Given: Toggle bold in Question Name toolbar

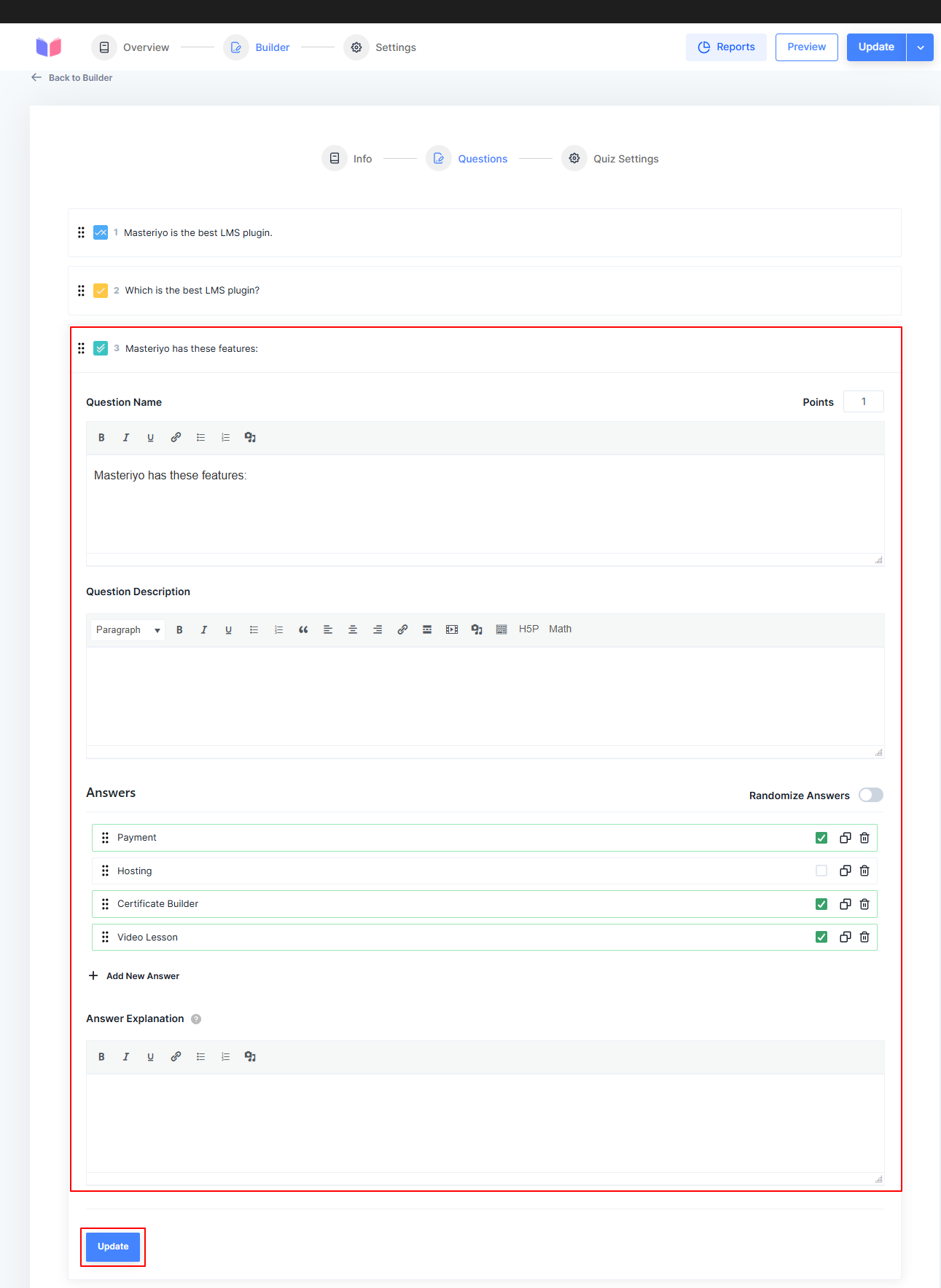Looking at the screenshot, I should tap(101, 438).
